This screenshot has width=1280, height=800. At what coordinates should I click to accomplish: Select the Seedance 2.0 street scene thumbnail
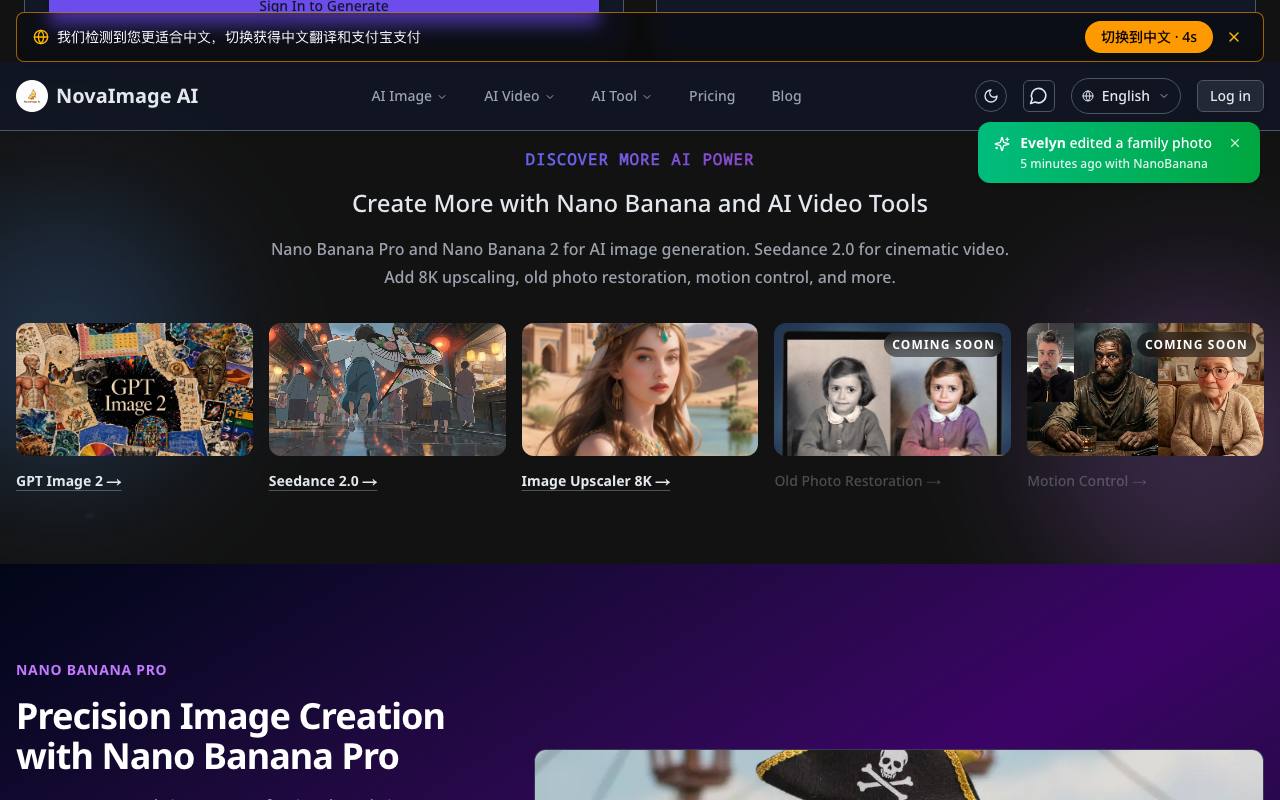pos(387,389)
